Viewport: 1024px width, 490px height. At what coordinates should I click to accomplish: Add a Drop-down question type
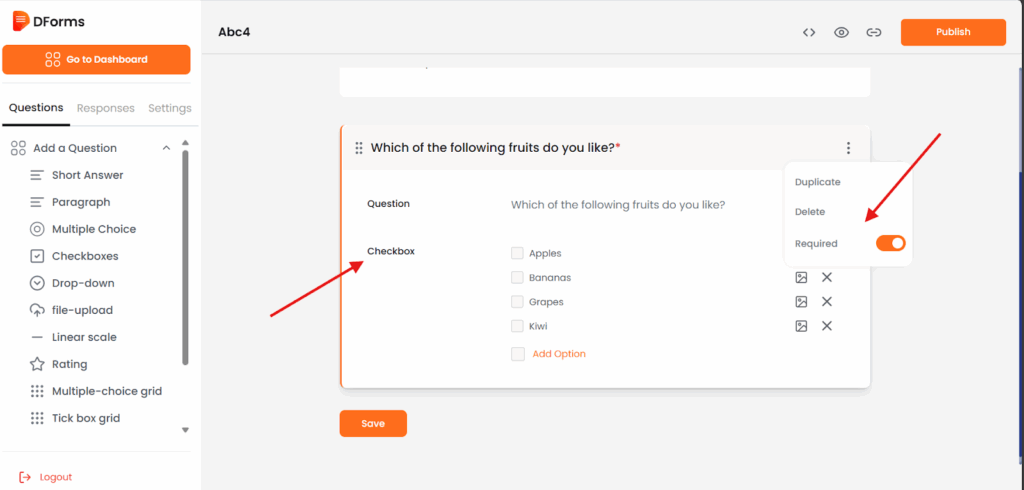click(83, 283)
